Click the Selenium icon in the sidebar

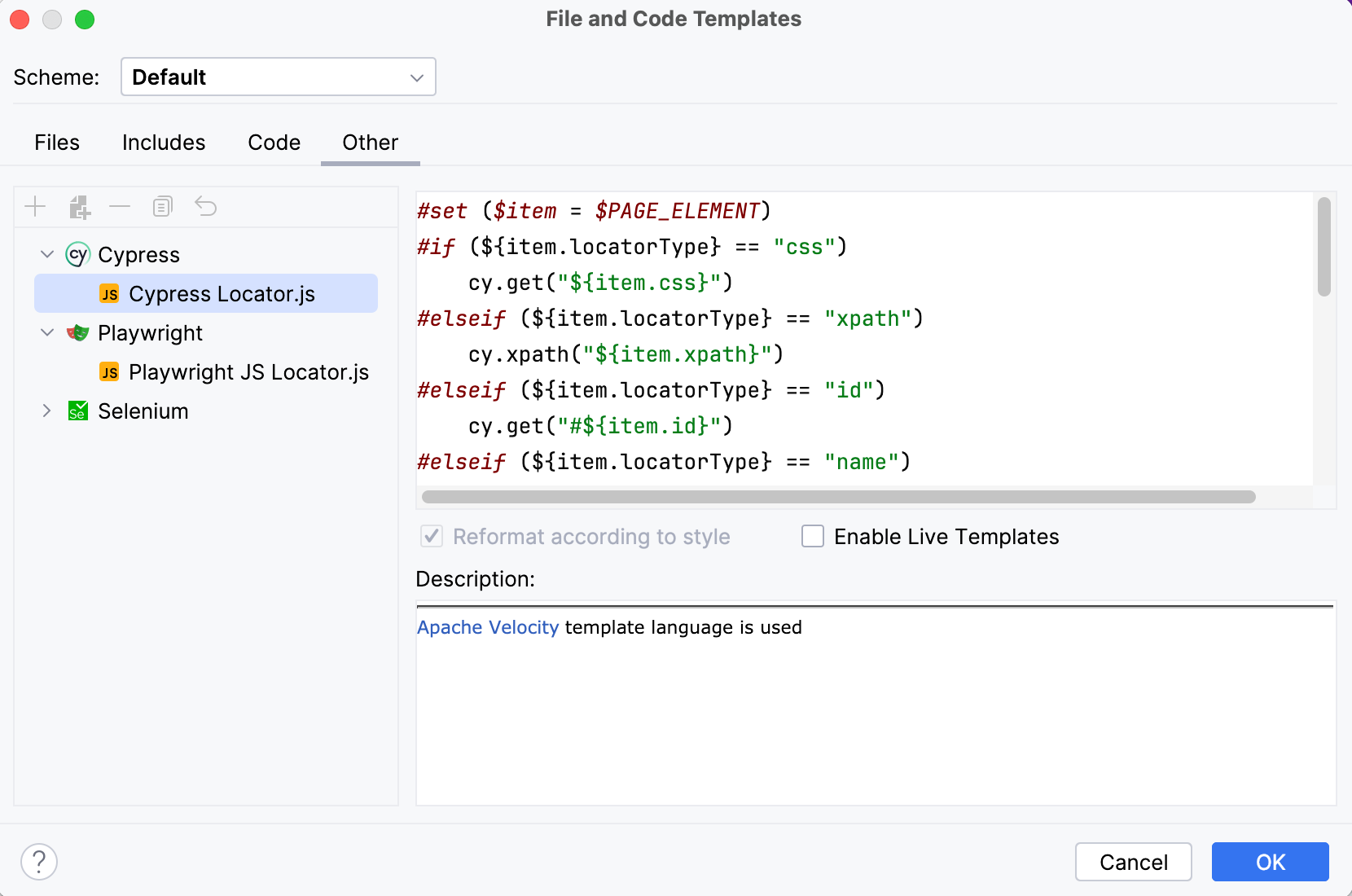(77, 411)
